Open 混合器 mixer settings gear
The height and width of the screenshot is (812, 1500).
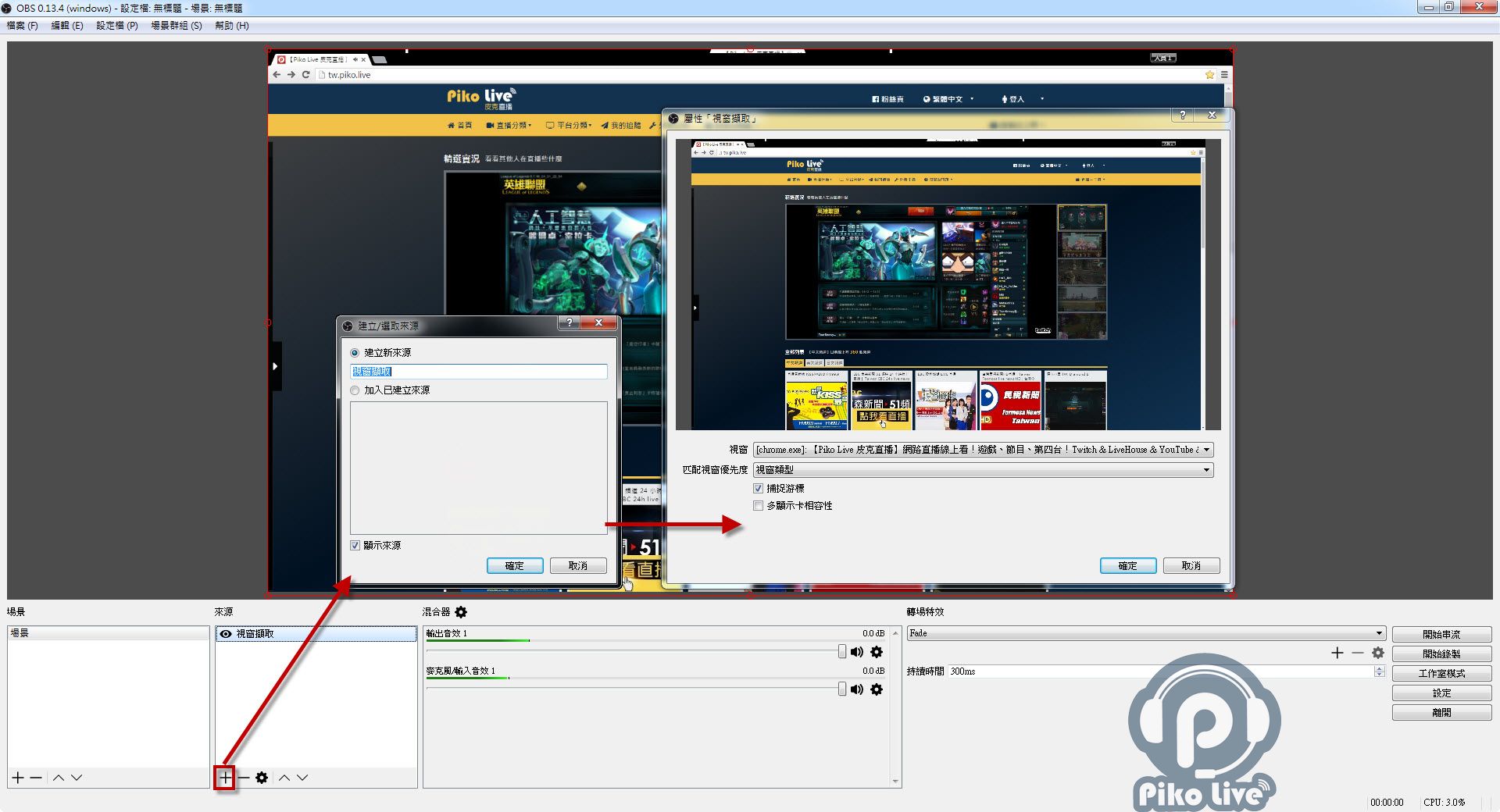pyautogui.click(x=461, y=612)
